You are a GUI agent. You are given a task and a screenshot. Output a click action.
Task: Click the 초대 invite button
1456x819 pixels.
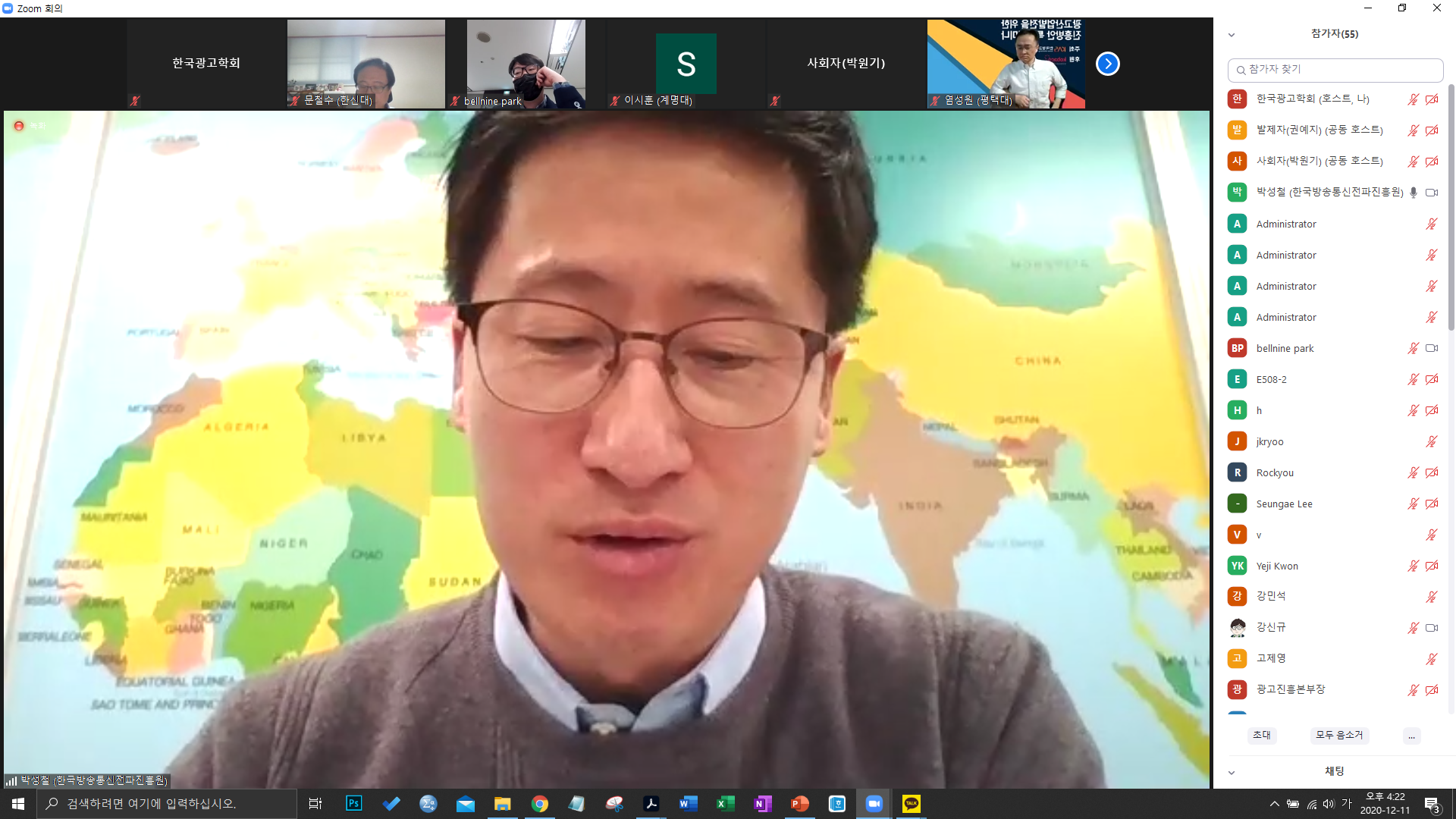[x=1262, y=735]
